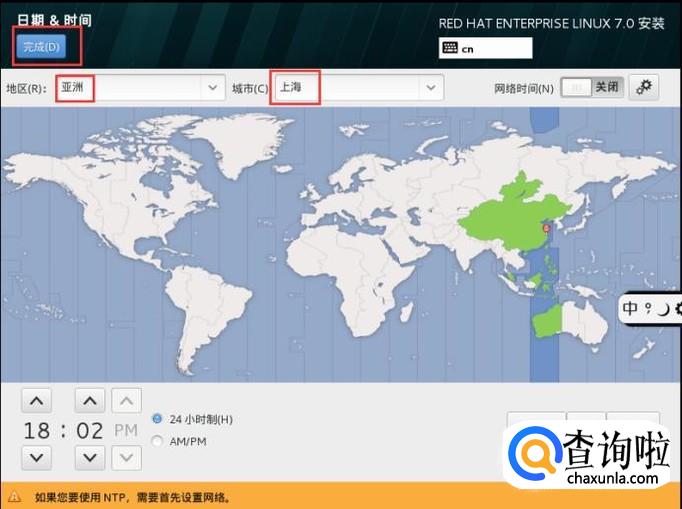
Task: Click the AM/PM up arrow
Action: (x=126, y=400)
